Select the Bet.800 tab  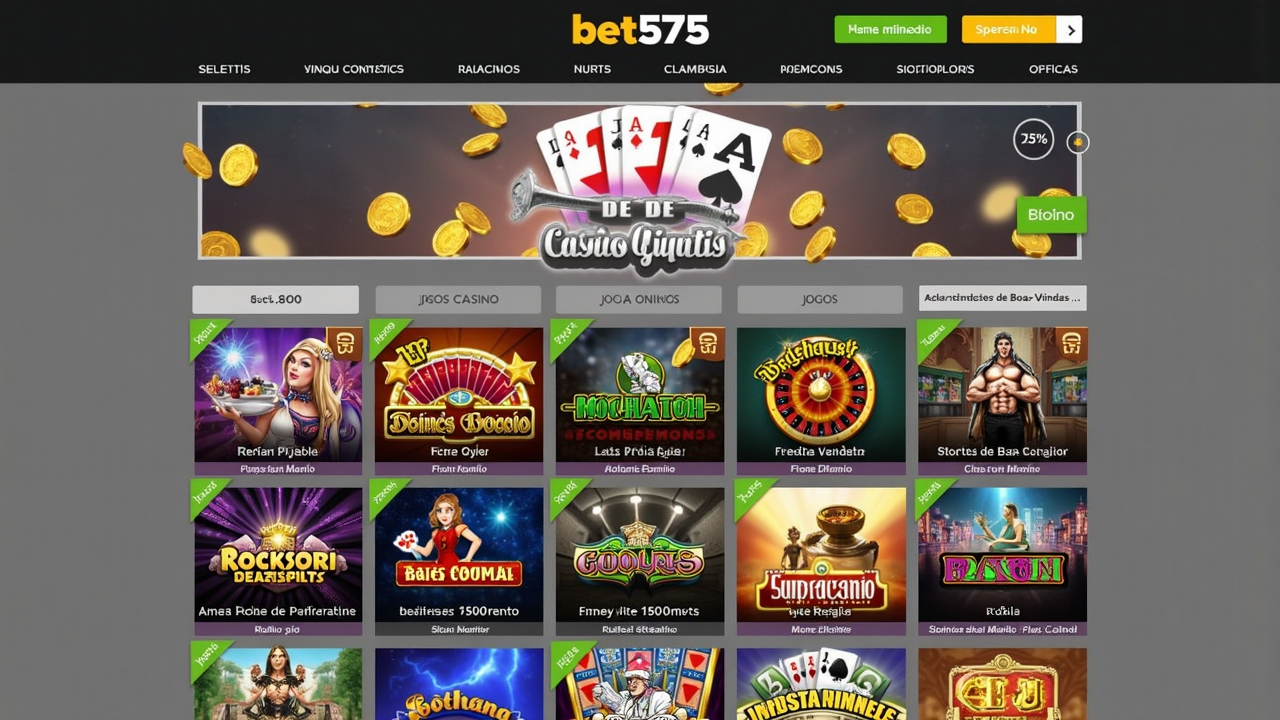pyautogui.click(x=276, y=299)
